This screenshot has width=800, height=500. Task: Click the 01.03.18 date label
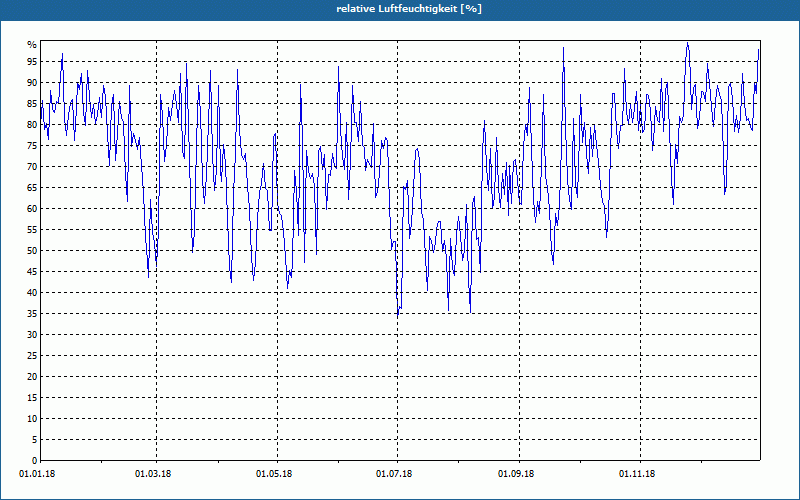pos(153,474)
